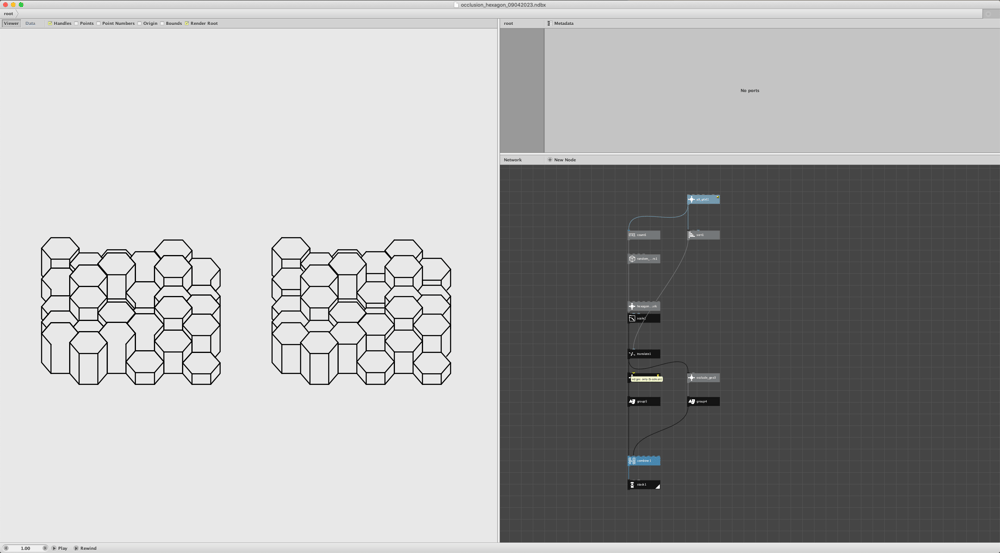This screenshot has height=553, width=1000.
Task: Select the sort1 node
Action: pos(703,235)
